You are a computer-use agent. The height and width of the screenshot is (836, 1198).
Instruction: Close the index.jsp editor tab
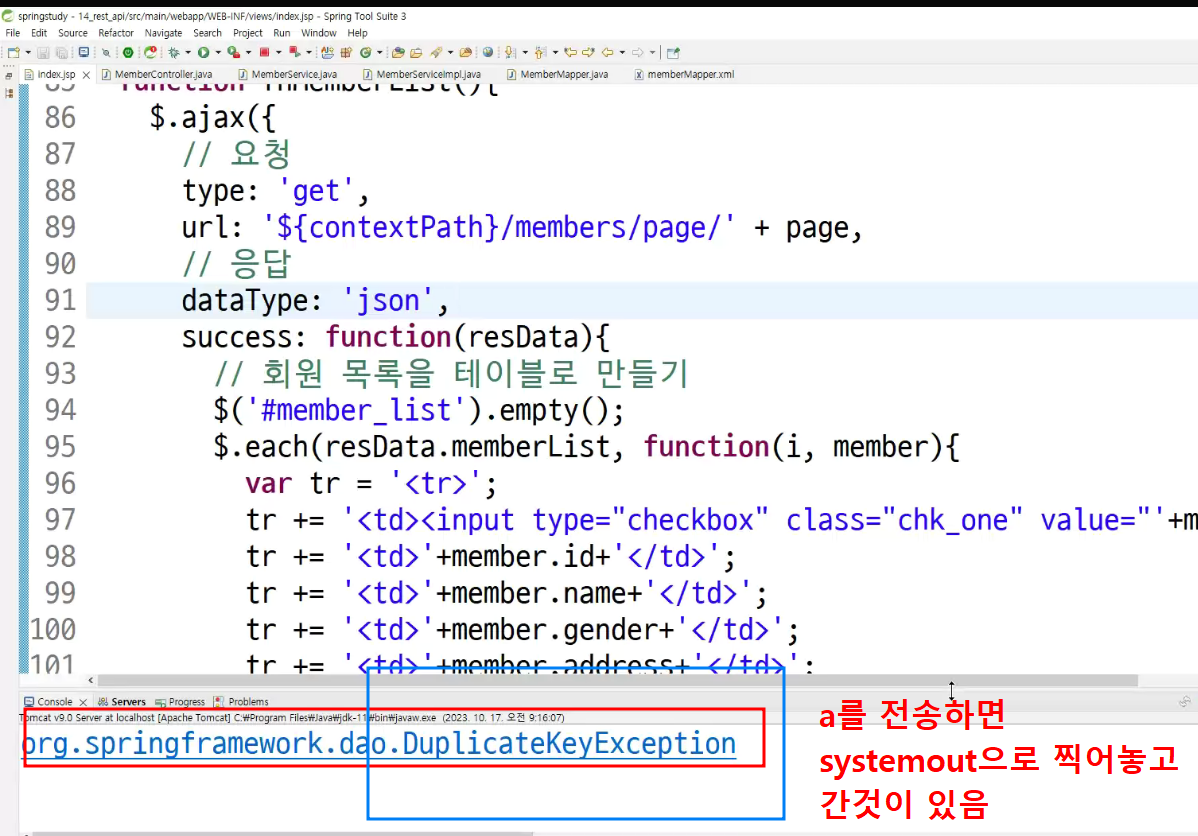point(86,75)
